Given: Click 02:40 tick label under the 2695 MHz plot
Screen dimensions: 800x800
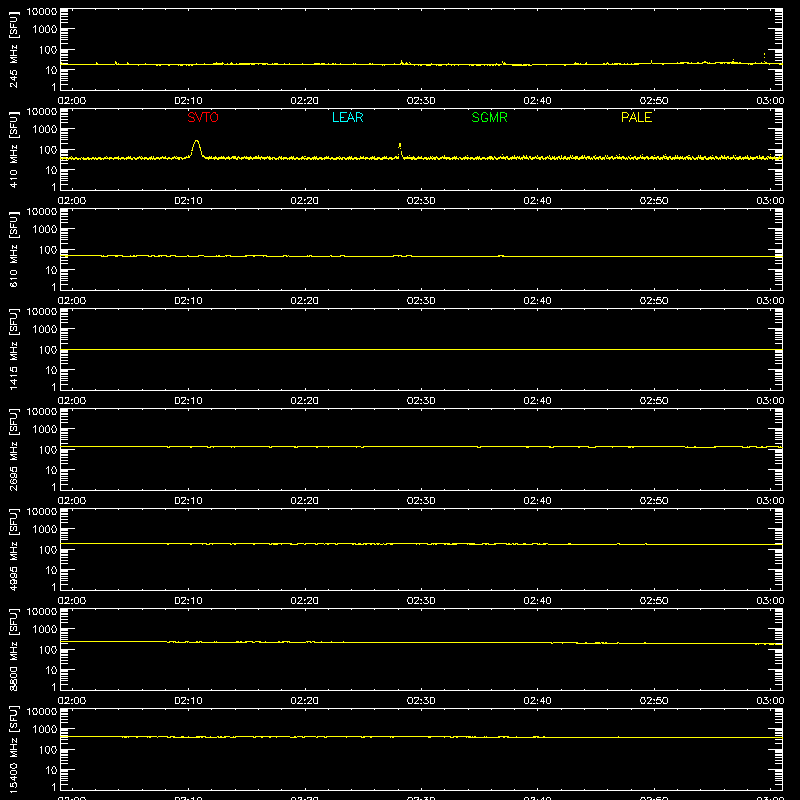Looking at the screenshot, I should 537,501.
